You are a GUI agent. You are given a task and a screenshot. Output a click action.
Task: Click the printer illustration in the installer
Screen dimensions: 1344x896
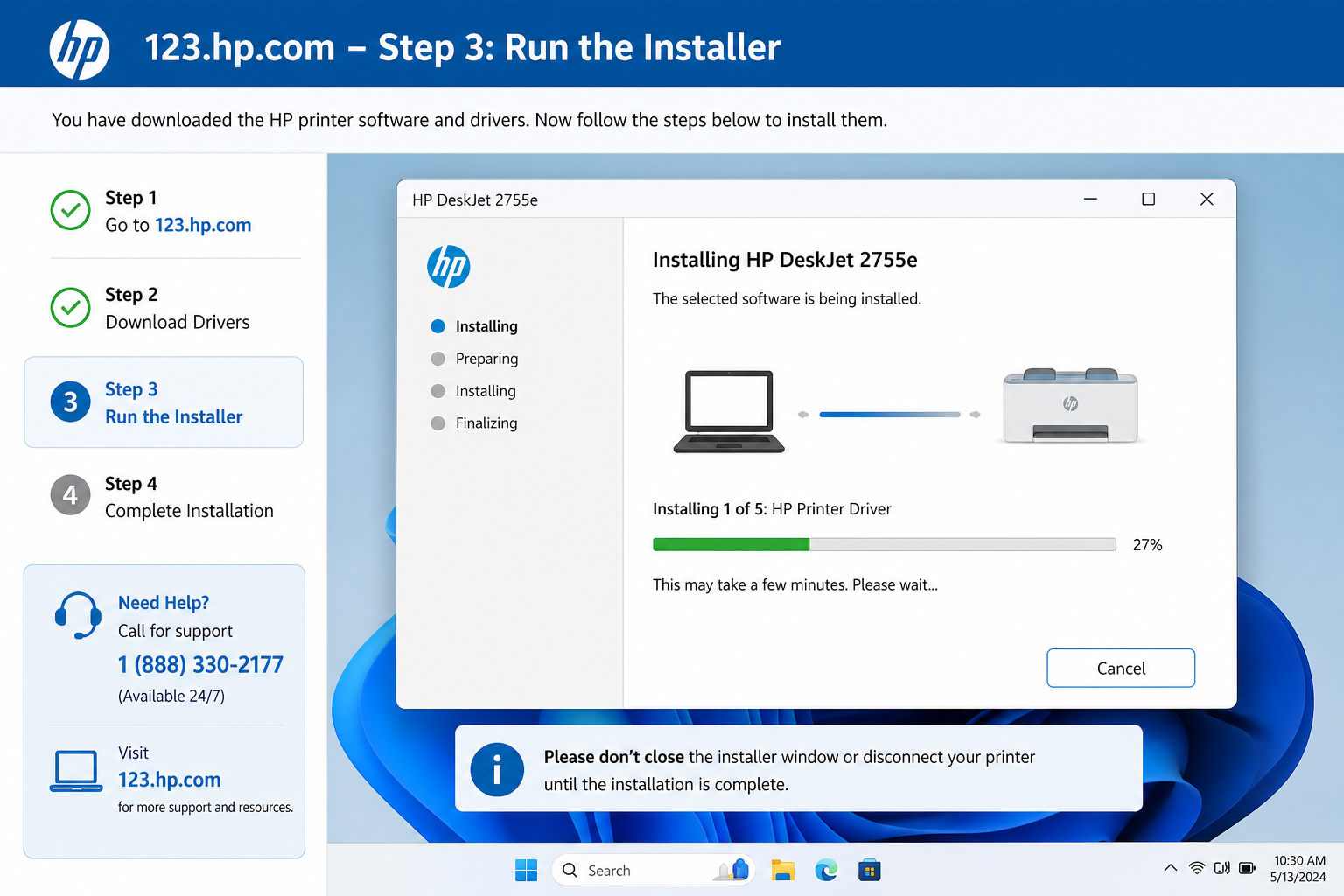coord(1071,406)
